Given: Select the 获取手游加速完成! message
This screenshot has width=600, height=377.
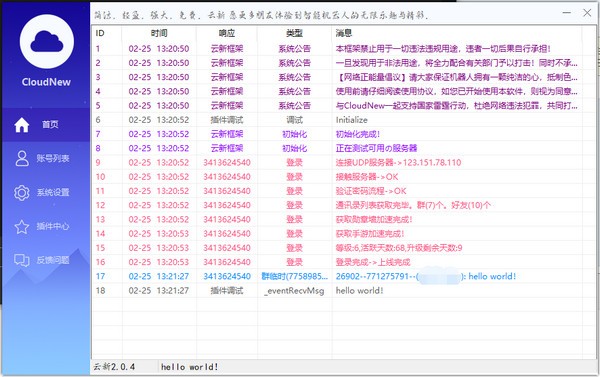Looking at the screenshot, I should pyautogui.click(x=370, y=233).
